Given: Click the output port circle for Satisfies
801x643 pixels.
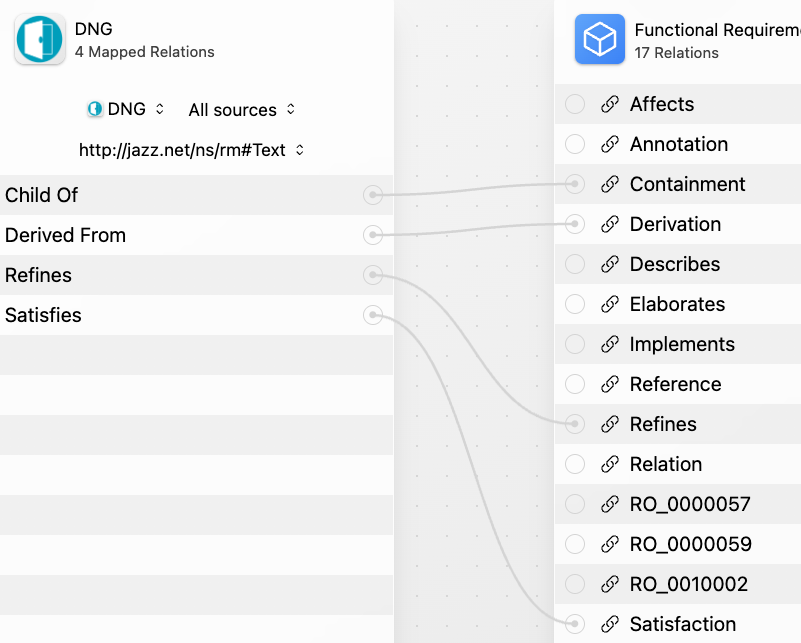Looking at the screenshot, I should (373, 315).
